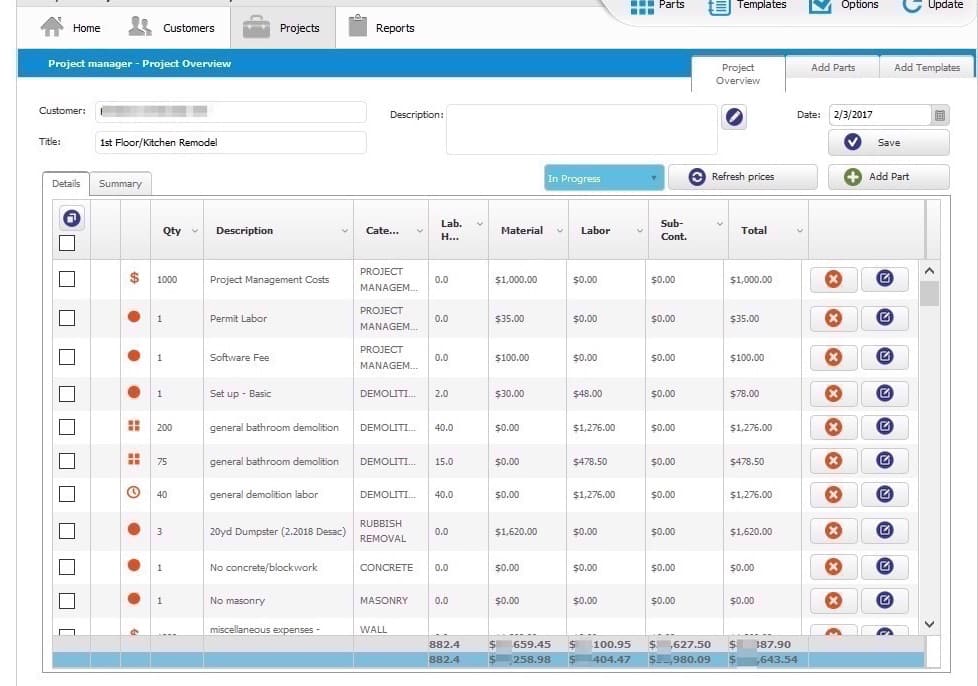Open the Templates list icon

(x=719, y=7)
